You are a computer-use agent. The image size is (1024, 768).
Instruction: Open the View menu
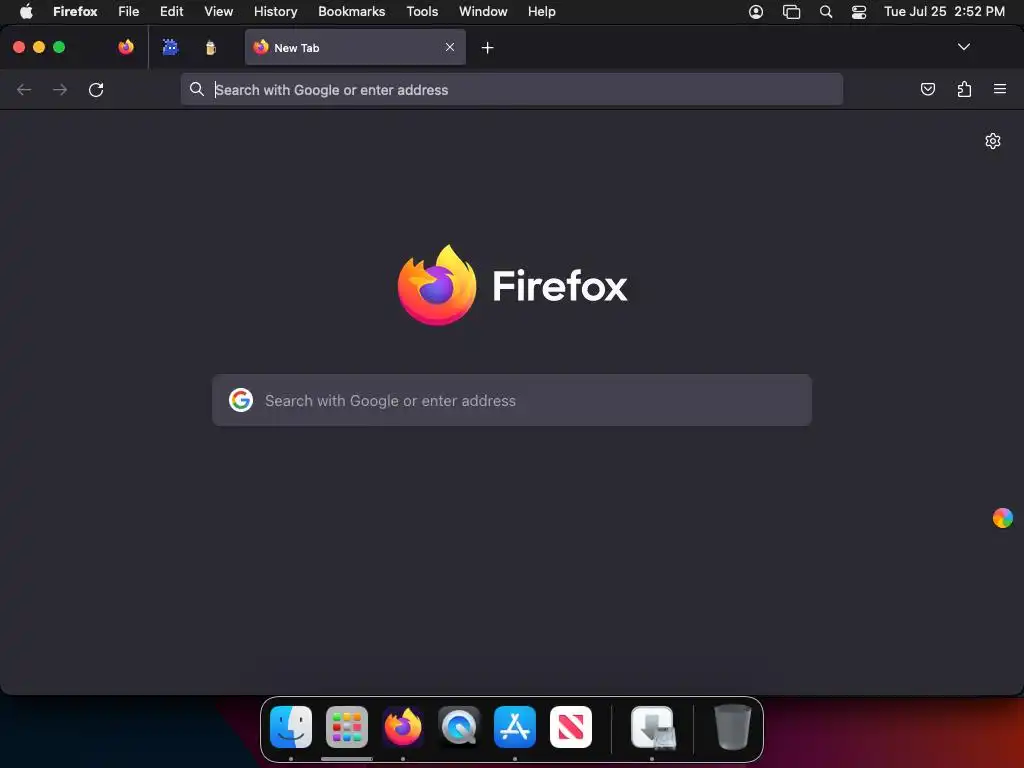pyautogui.click(x=218, y=12)
